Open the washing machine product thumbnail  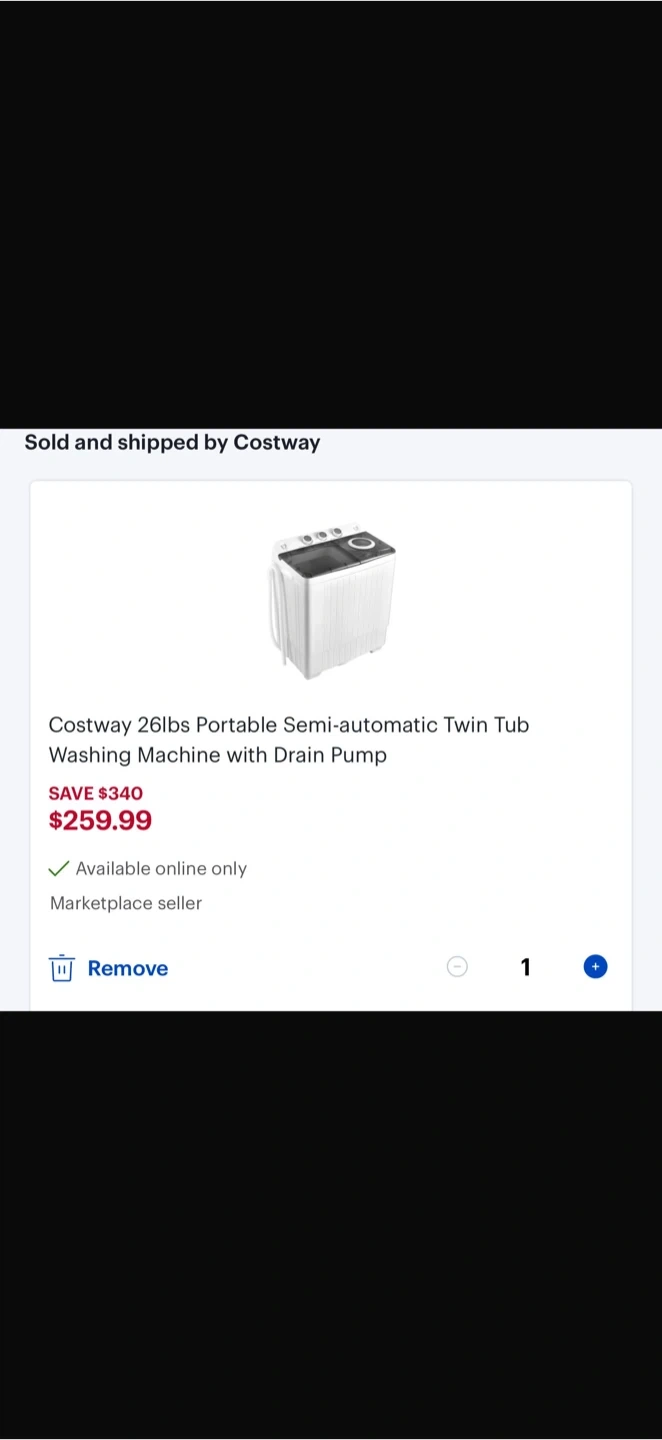coord(331,601)
